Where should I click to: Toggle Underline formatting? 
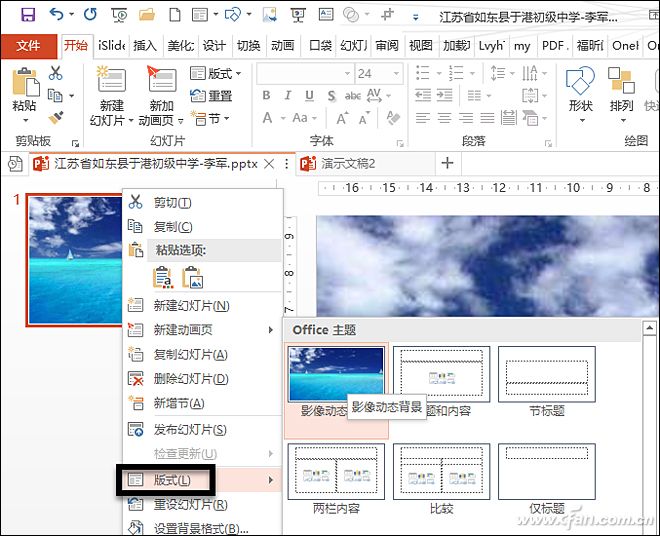[x=309, y=96]
